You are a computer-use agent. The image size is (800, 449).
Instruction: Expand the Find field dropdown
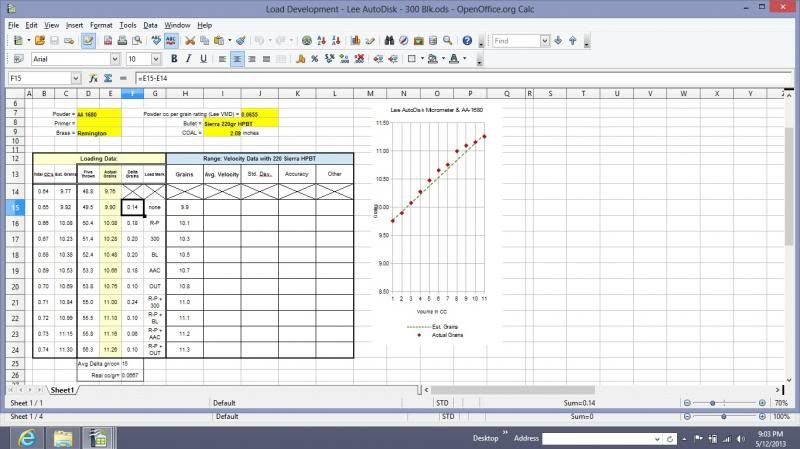[x=545, y=41]
